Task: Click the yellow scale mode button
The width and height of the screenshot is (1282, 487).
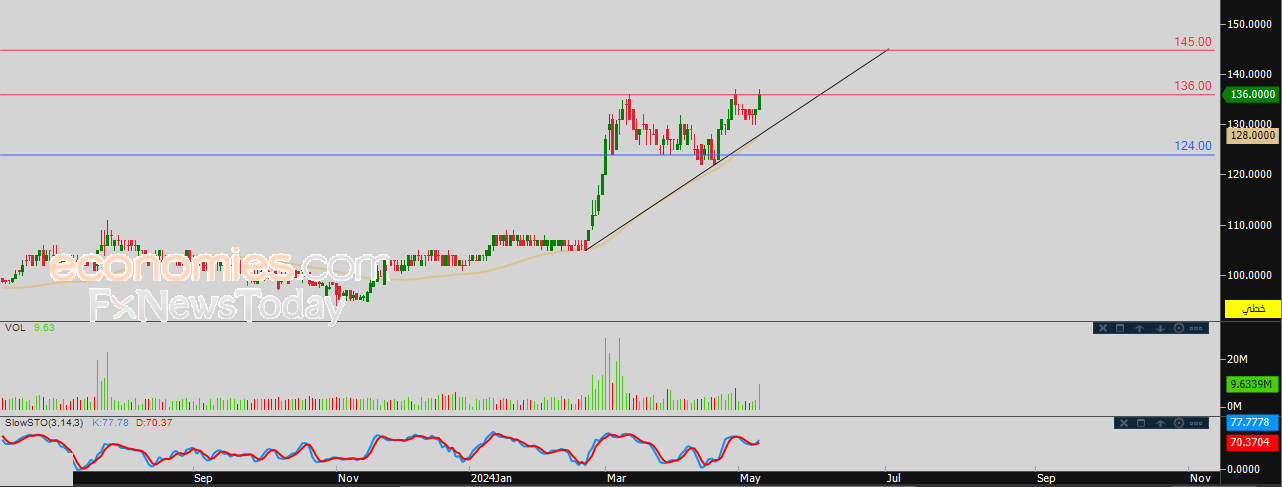Action: click(x=1254, y=308)
